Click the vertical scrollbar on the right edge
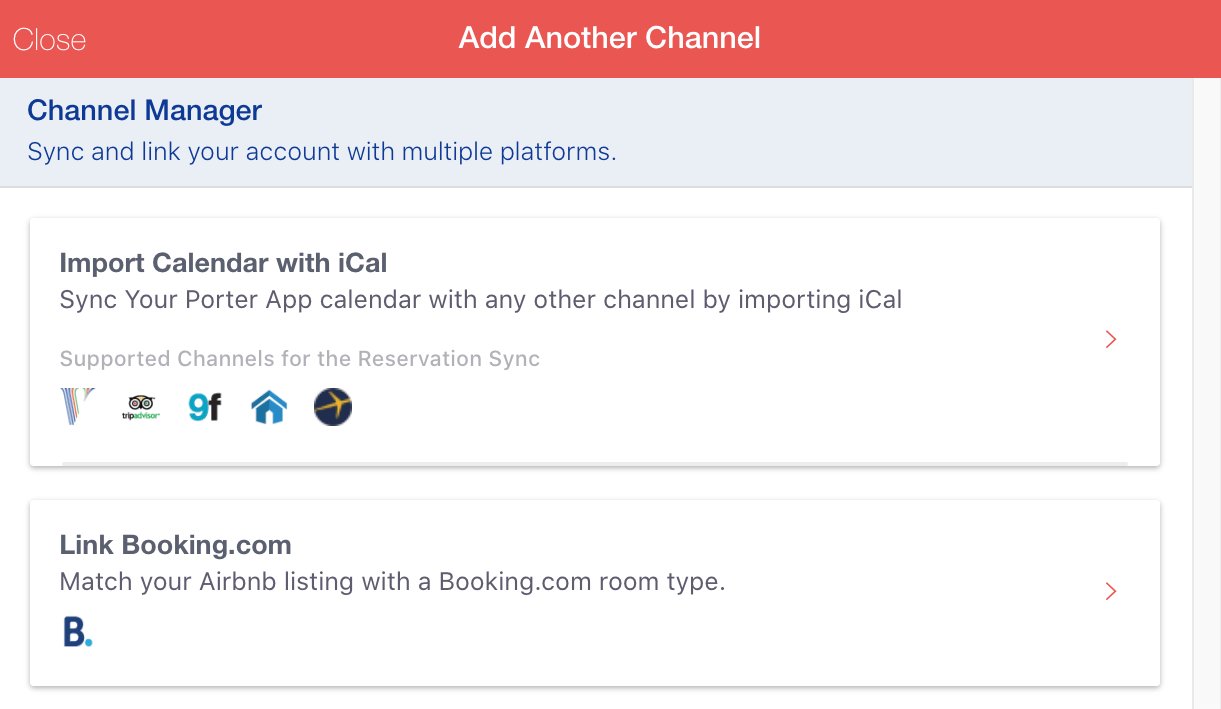 1207,393
